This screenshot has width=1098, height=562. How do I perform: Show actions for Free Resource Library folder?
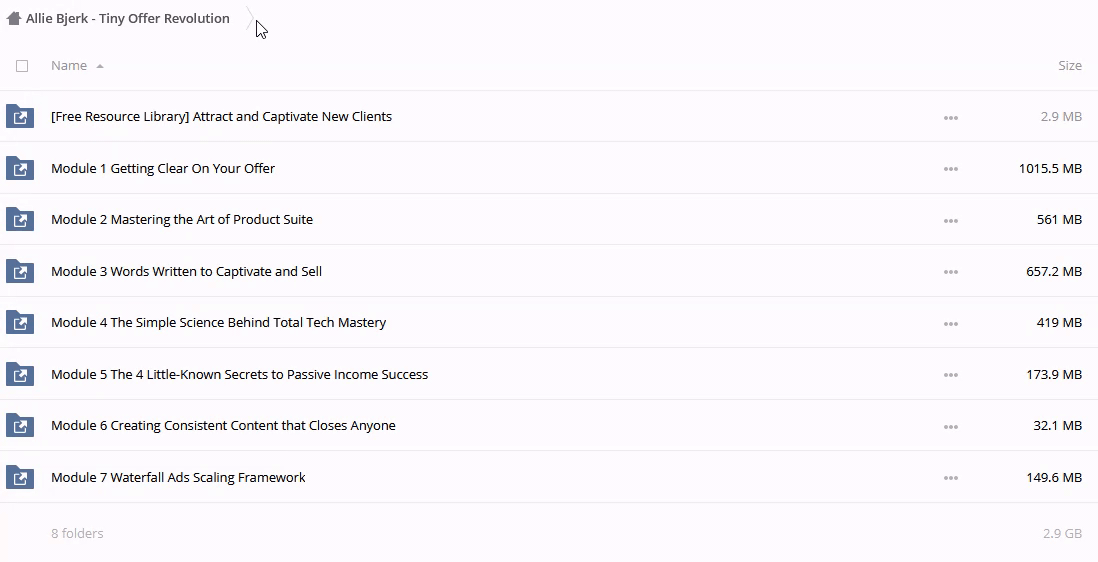pos(950,118)
